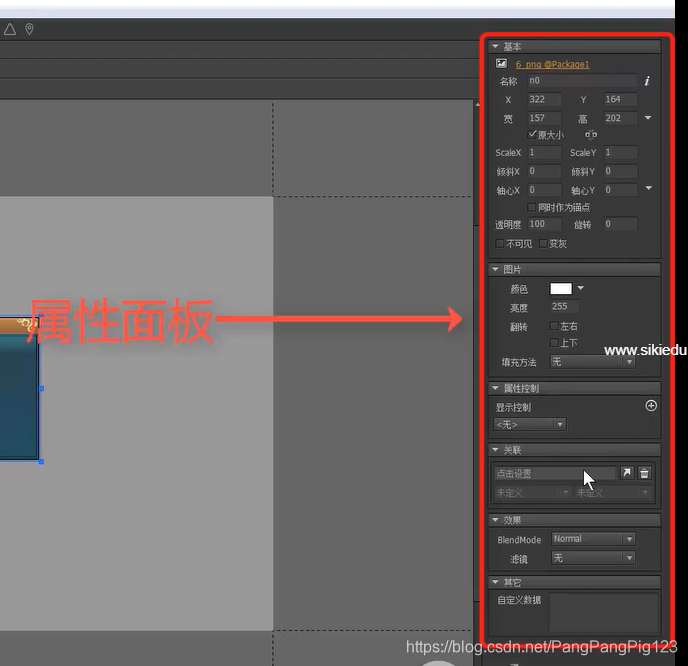Click the location pin icon in toolbar
The width and height of the screenshot is (688, 666).
pyautogui.click(x=29, y=29)
